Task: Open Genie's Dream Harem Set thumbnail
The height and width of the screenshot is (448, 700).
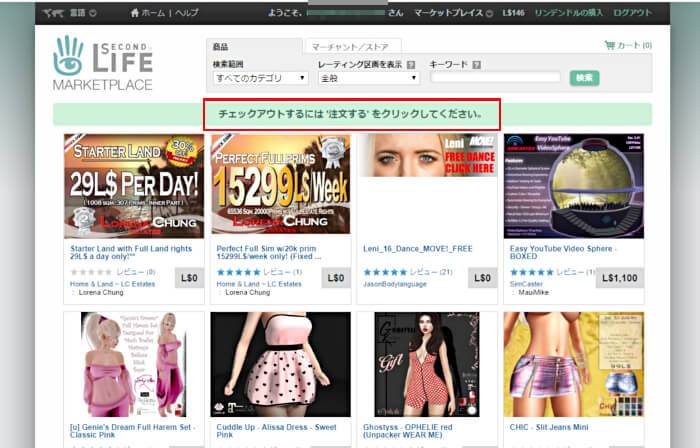Action: [x=134, y=365]
